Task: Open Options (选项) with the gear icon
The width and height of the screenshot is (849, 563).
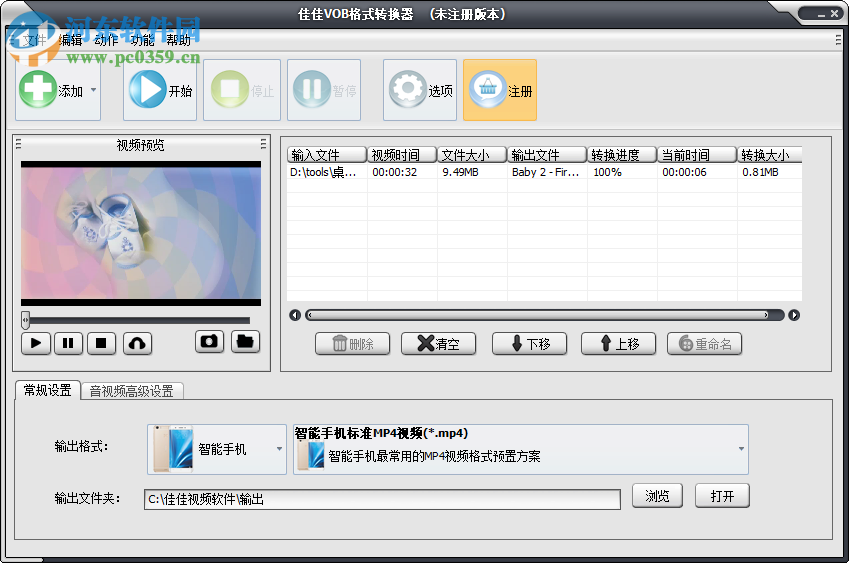Action: [x=420, y=90]
